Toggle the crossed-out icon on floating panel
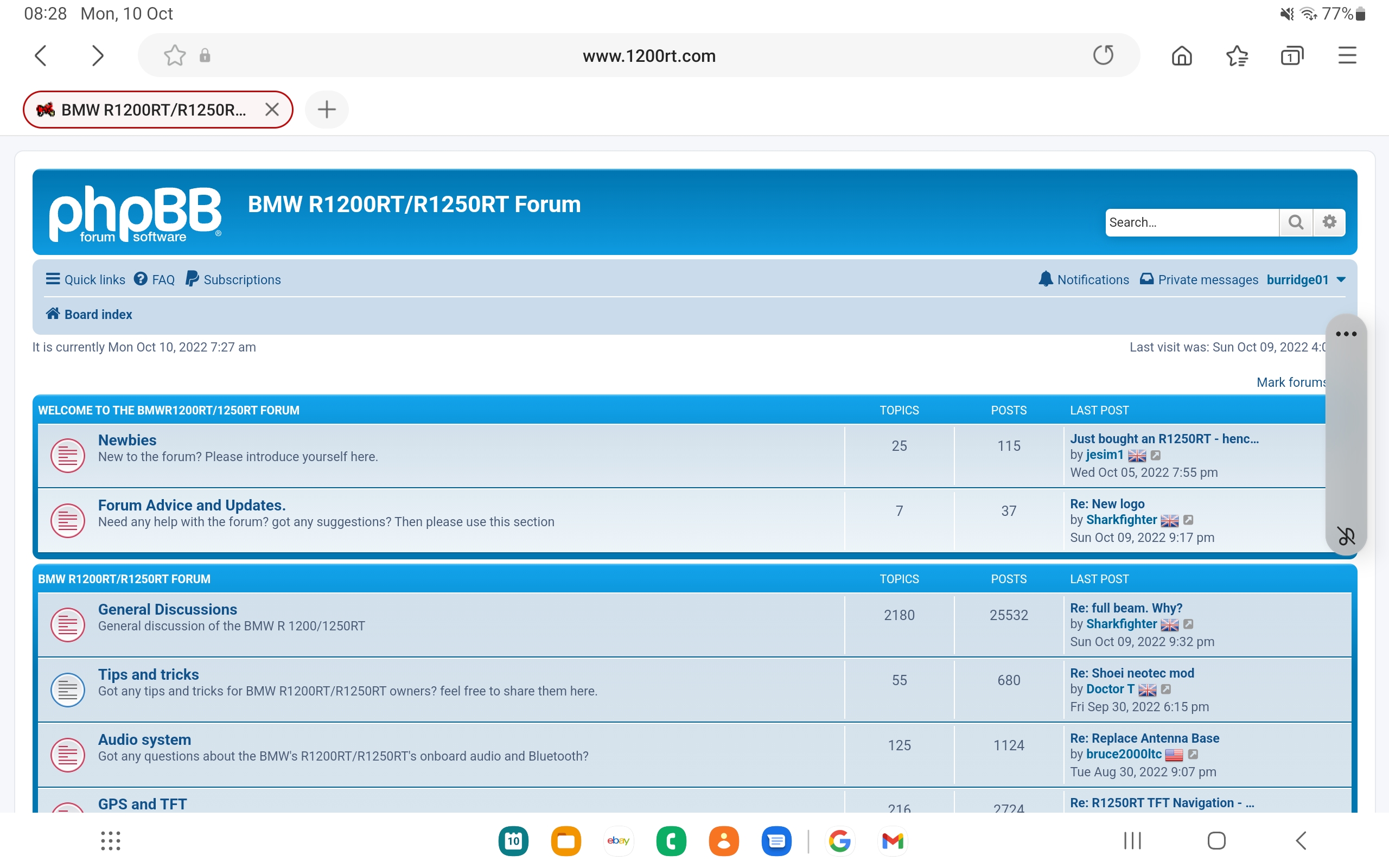Image resolution: width=1389 pixels, height=868 pixels. 1346,535
